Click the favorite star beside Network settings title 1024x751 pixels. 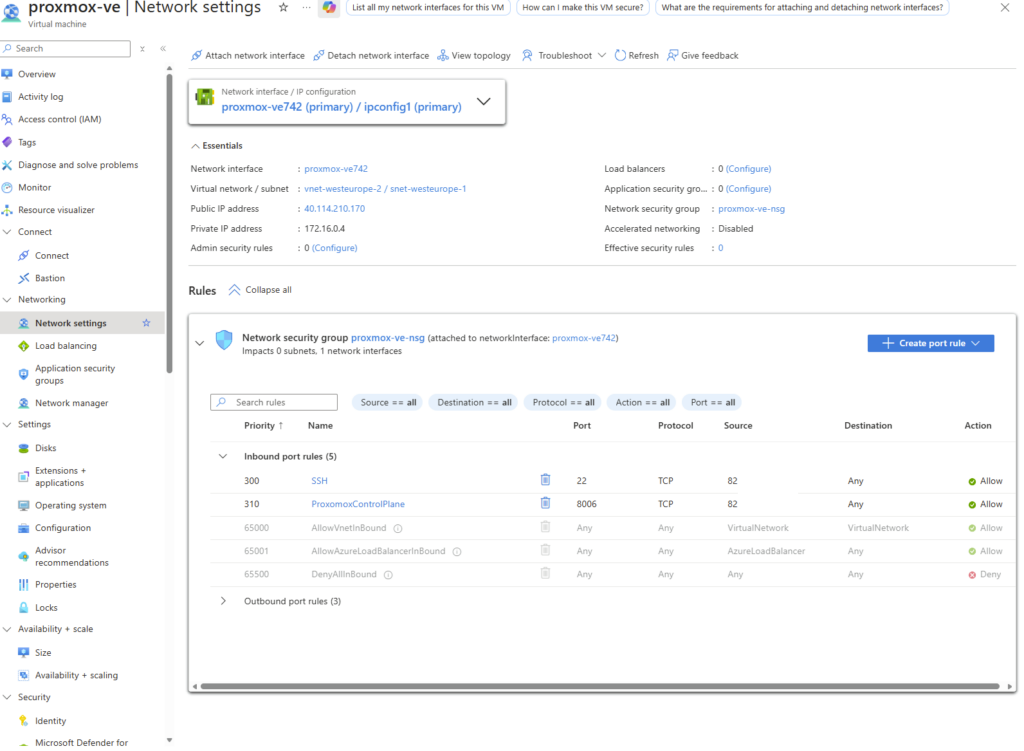283,8
